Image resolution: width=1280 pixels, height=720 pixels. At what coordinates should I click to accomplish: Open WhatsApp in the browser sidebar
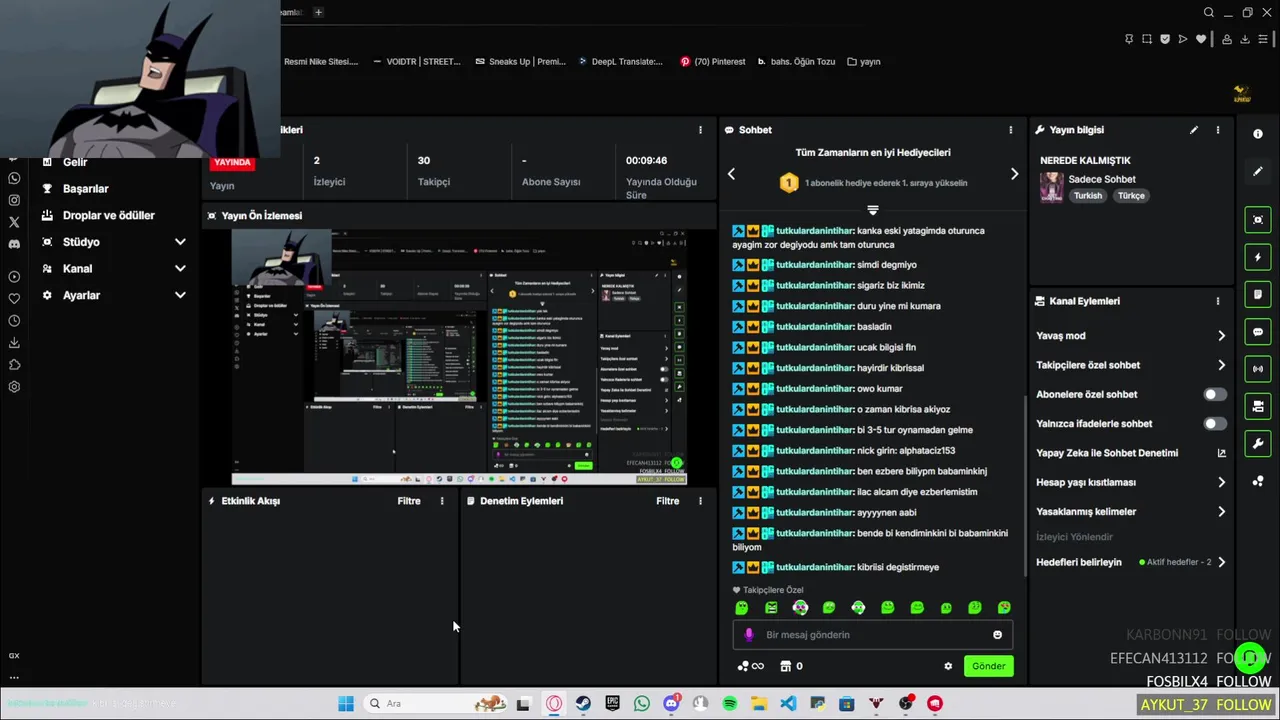click(x=14, y=178)
